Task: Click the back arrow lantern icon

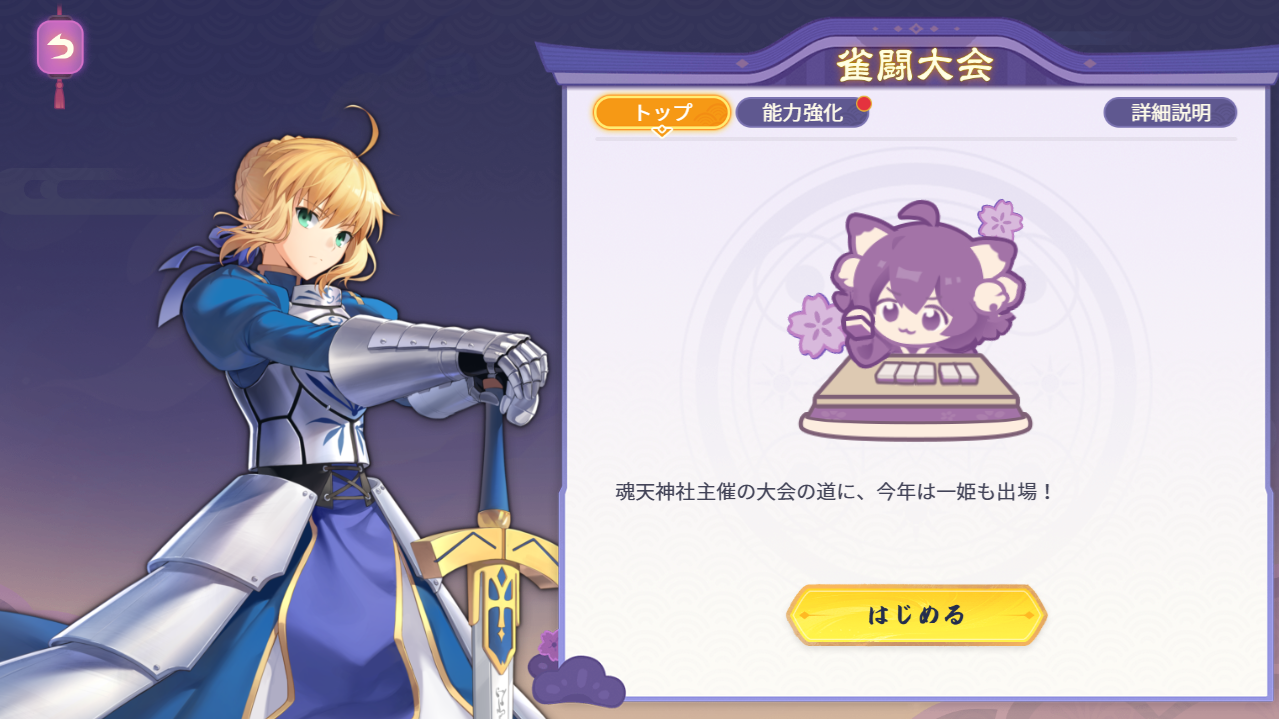Action: coord(60,47)
